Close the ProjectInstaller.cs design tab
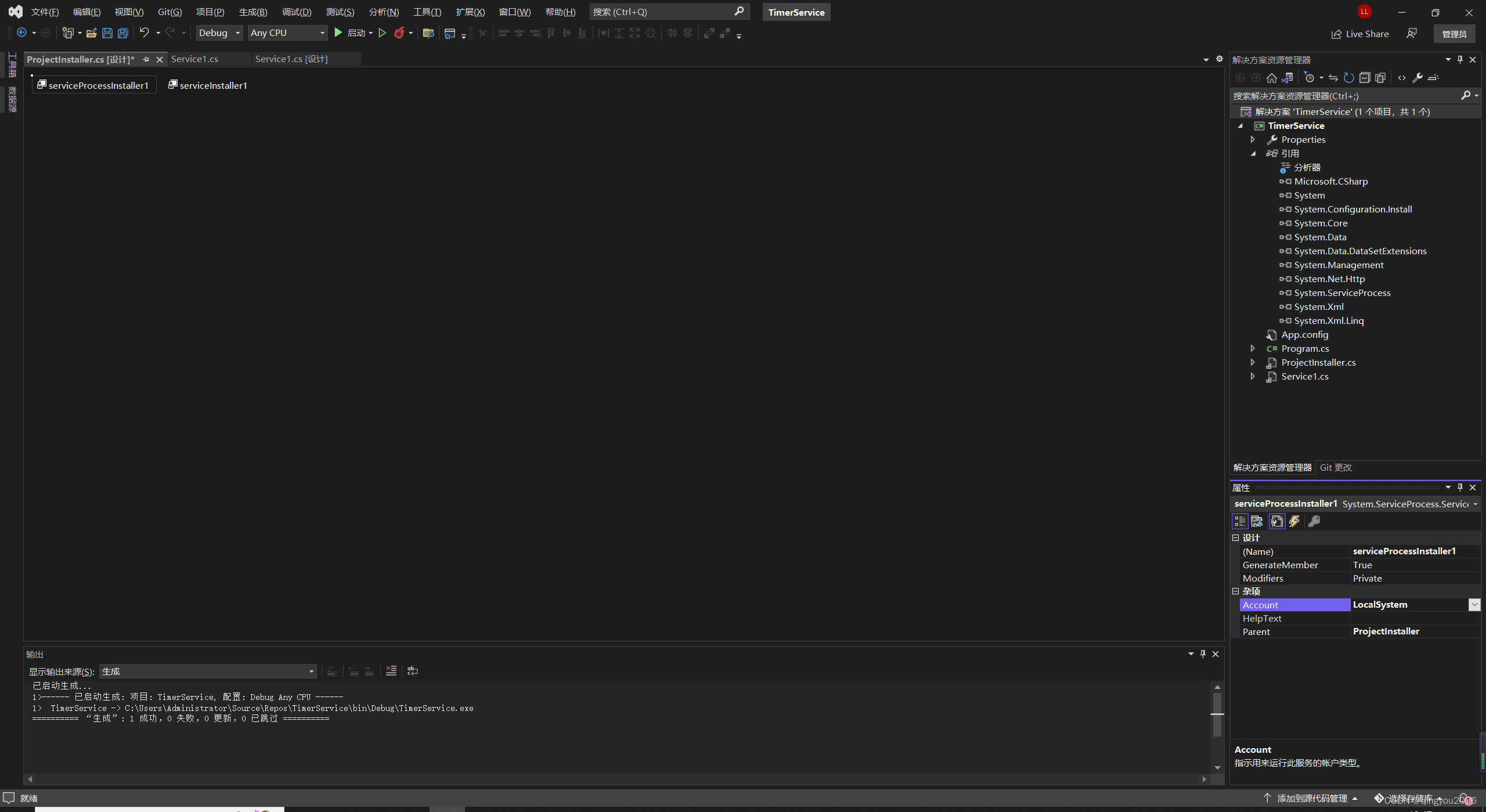 [x=160, y=59]
